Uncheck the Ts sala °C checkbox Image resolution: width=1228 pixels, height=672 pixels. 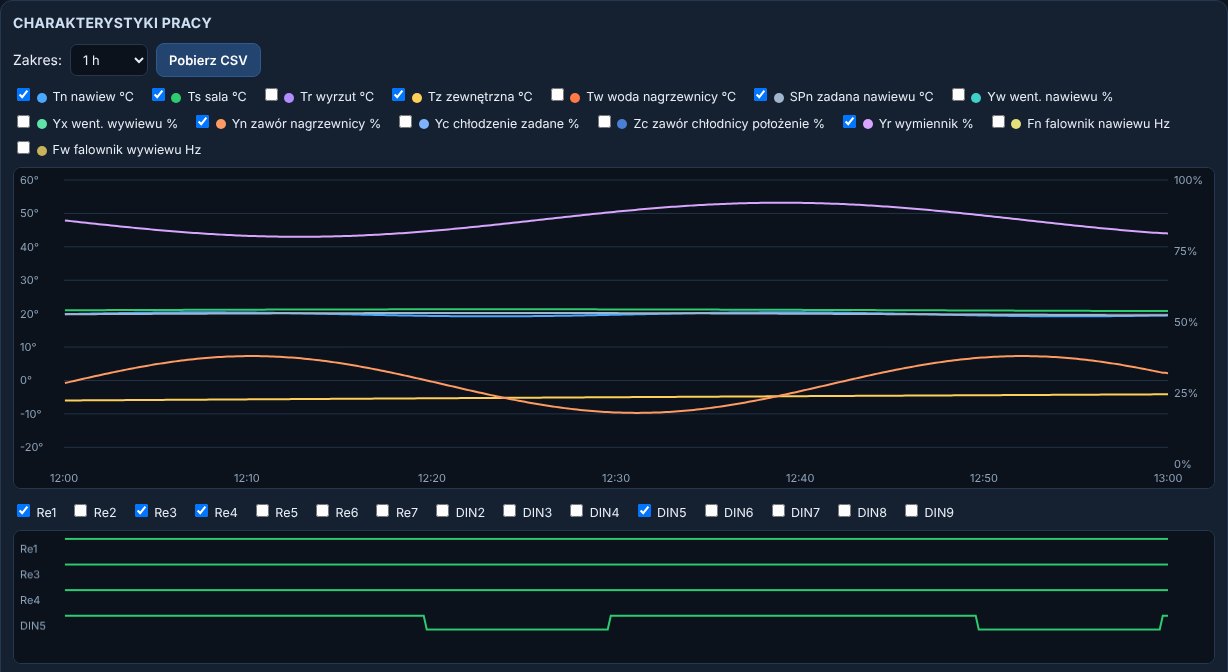click(158, 95)
